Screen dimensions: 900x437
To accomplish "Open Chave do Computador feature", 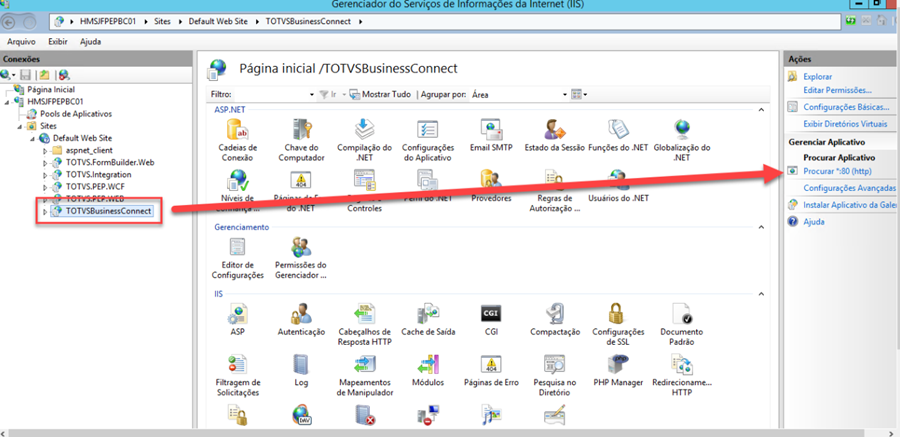I will pyautogui.click(x=301, y=140).
